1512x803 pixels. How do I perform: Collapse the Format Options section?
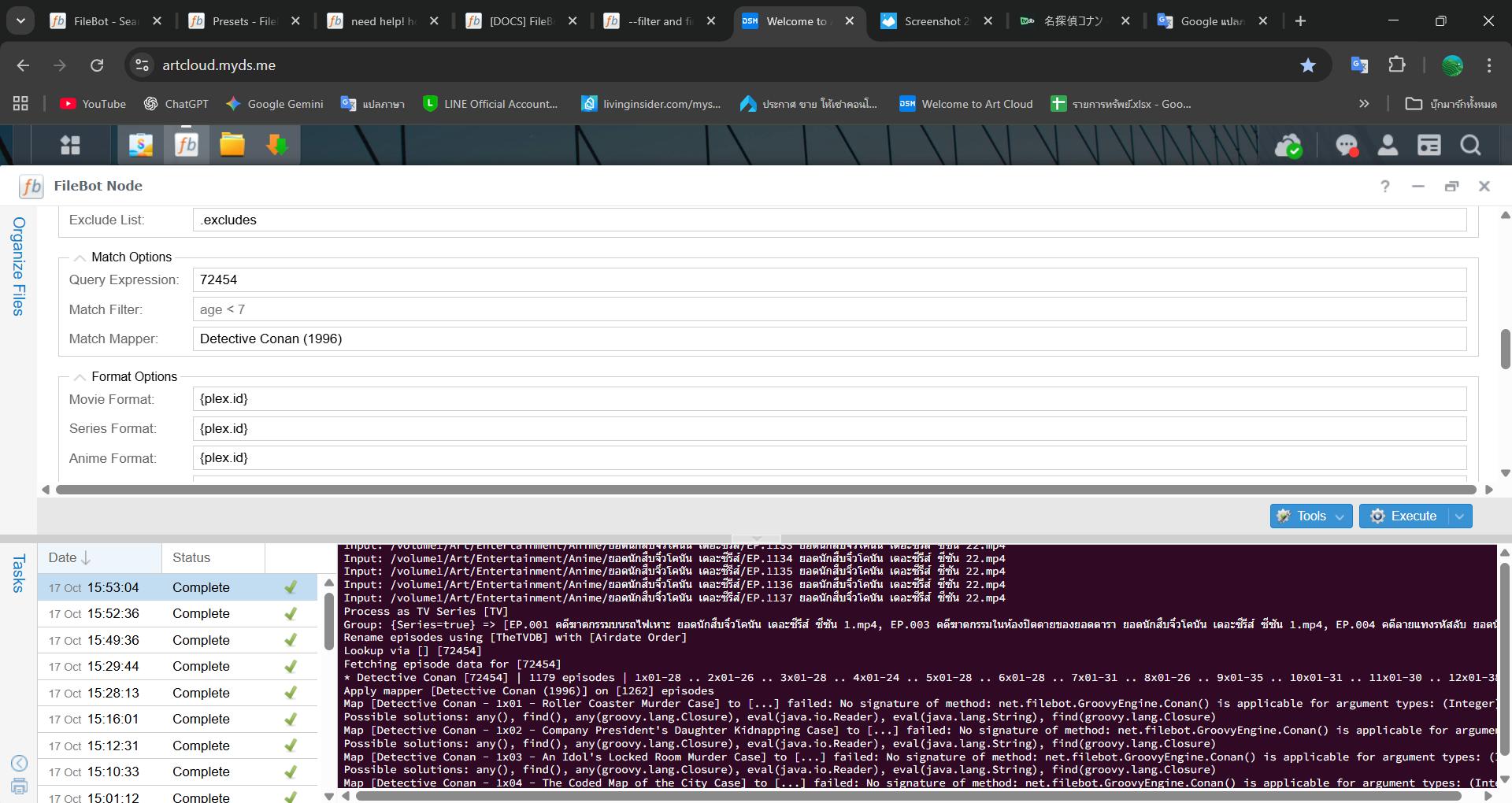tap(80, 377)
